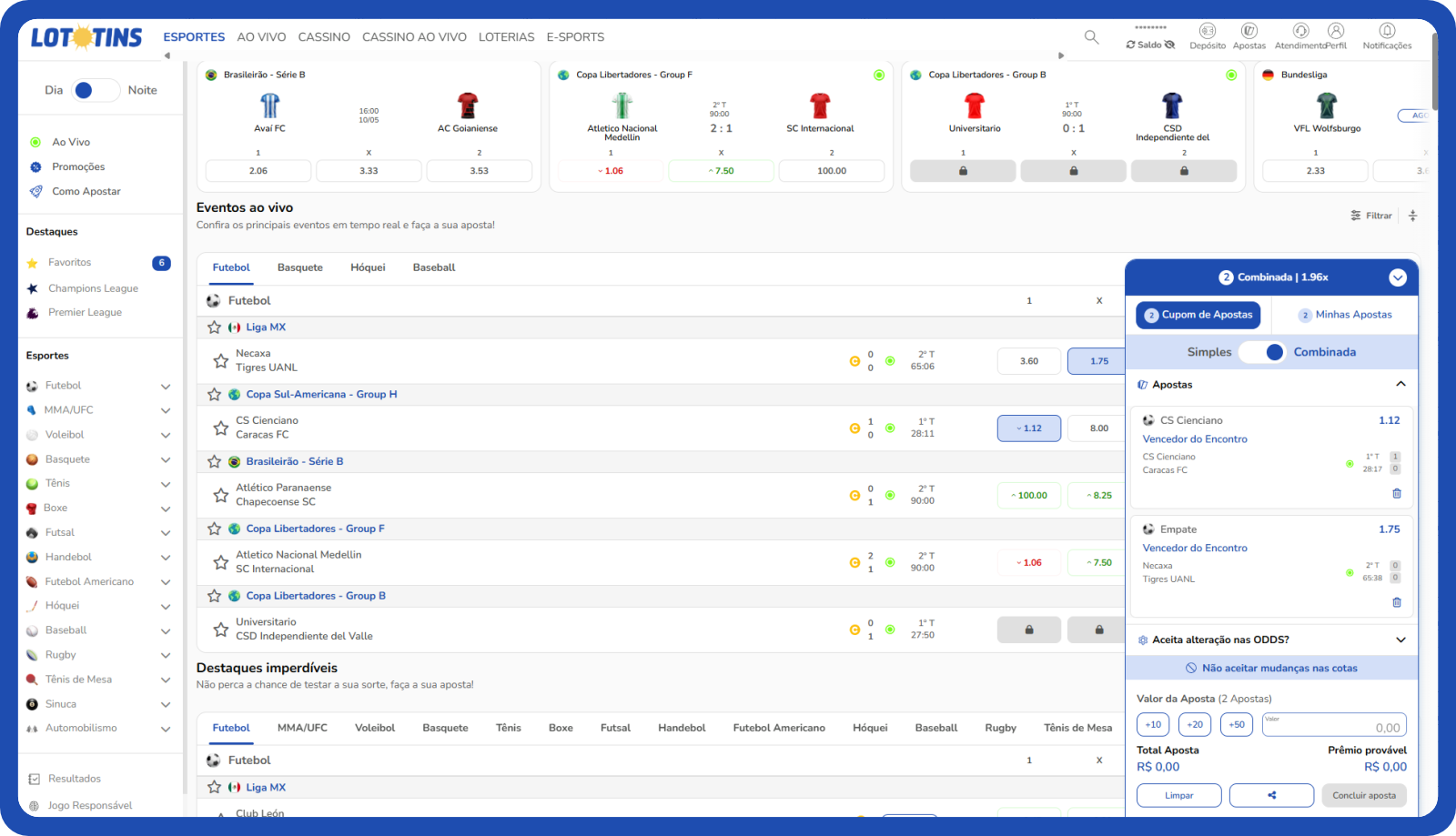Favorite the Necaxa vs Tigres UANL match star

pos(220,361)
